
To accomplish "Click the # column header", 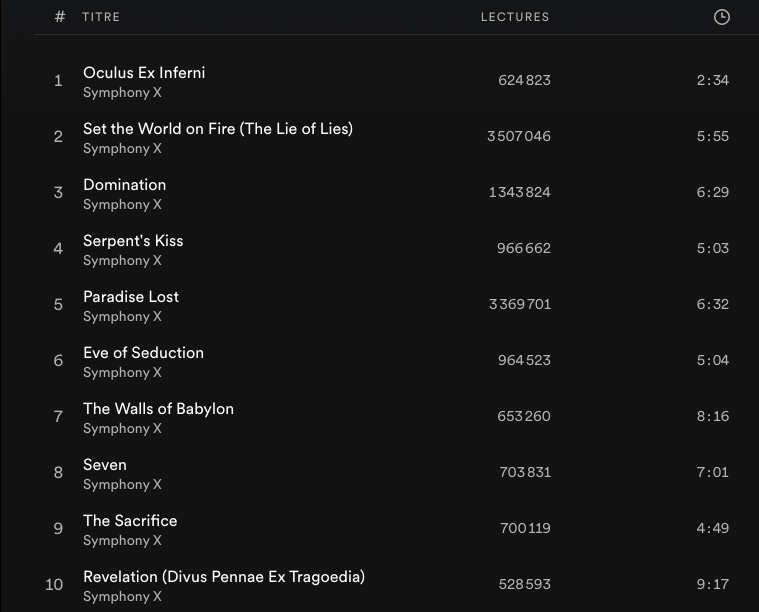I will tap(60, 17).
